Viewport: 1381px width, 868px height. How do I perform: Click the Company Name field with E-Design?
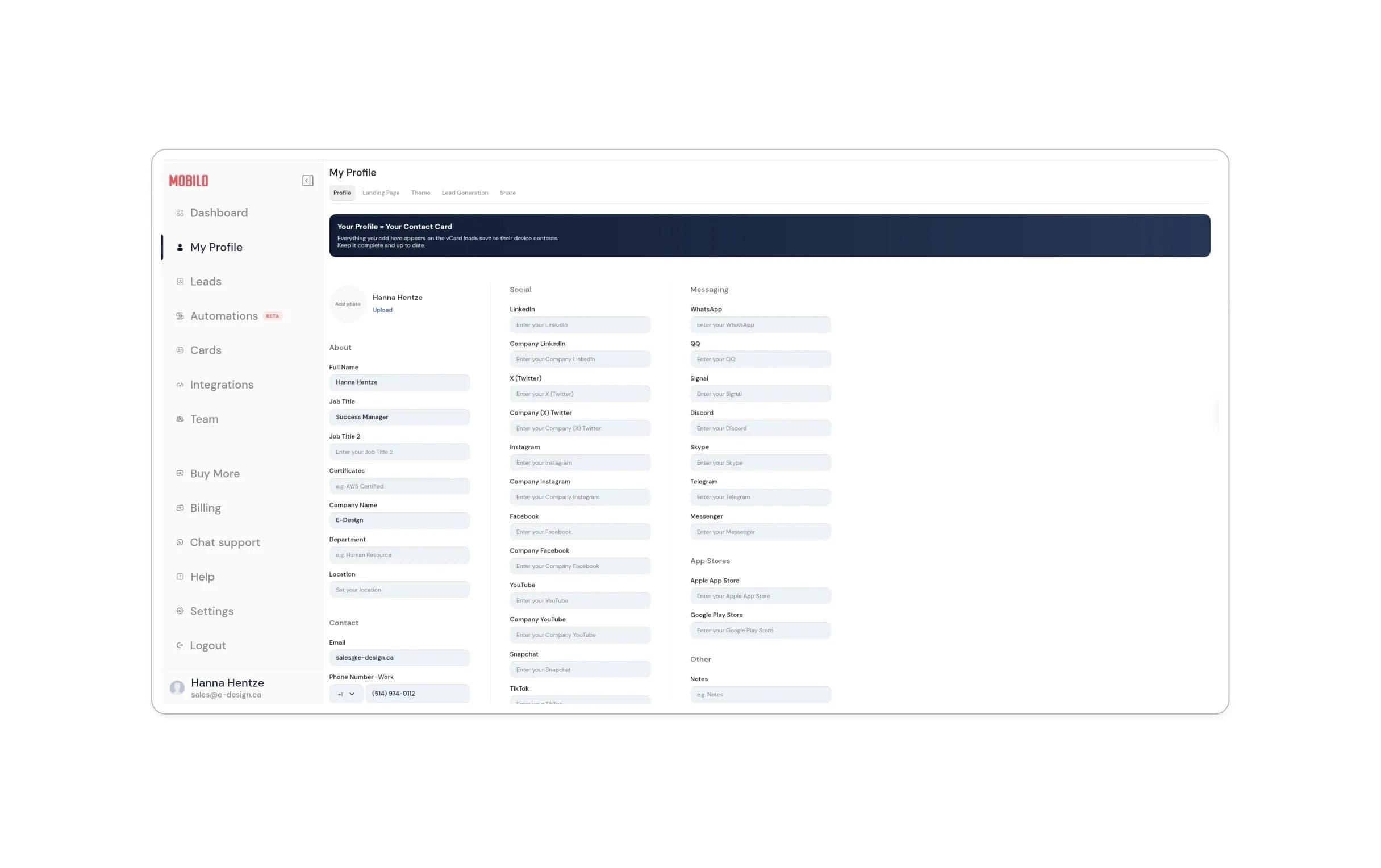click(x=399, y=520)
